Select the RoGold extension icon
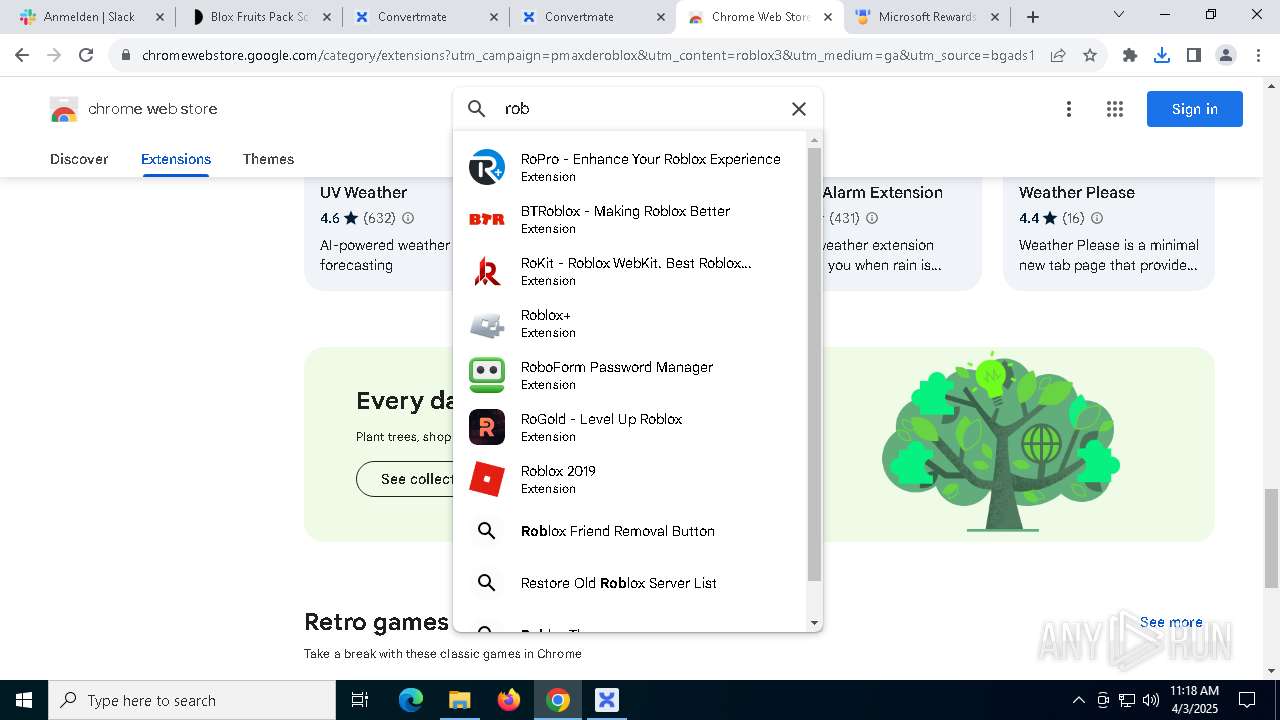Screen dimensions: 1280x720 coord(487,427)
